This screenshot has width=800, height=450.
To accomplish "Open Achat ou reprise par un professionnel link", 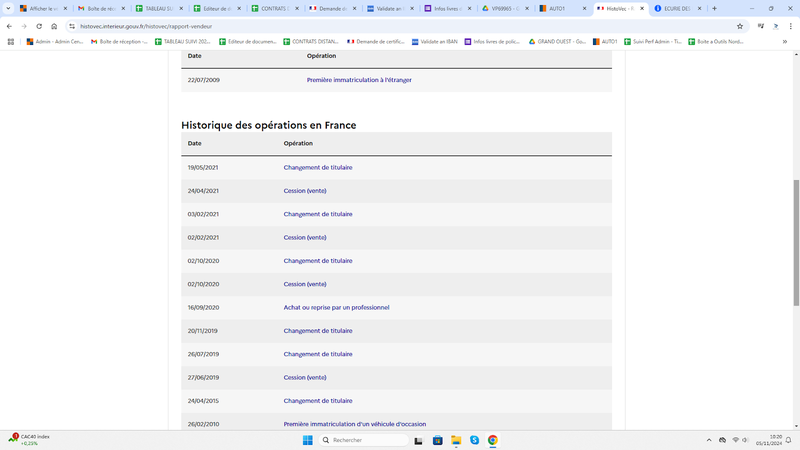I will [x=336, y=308].
